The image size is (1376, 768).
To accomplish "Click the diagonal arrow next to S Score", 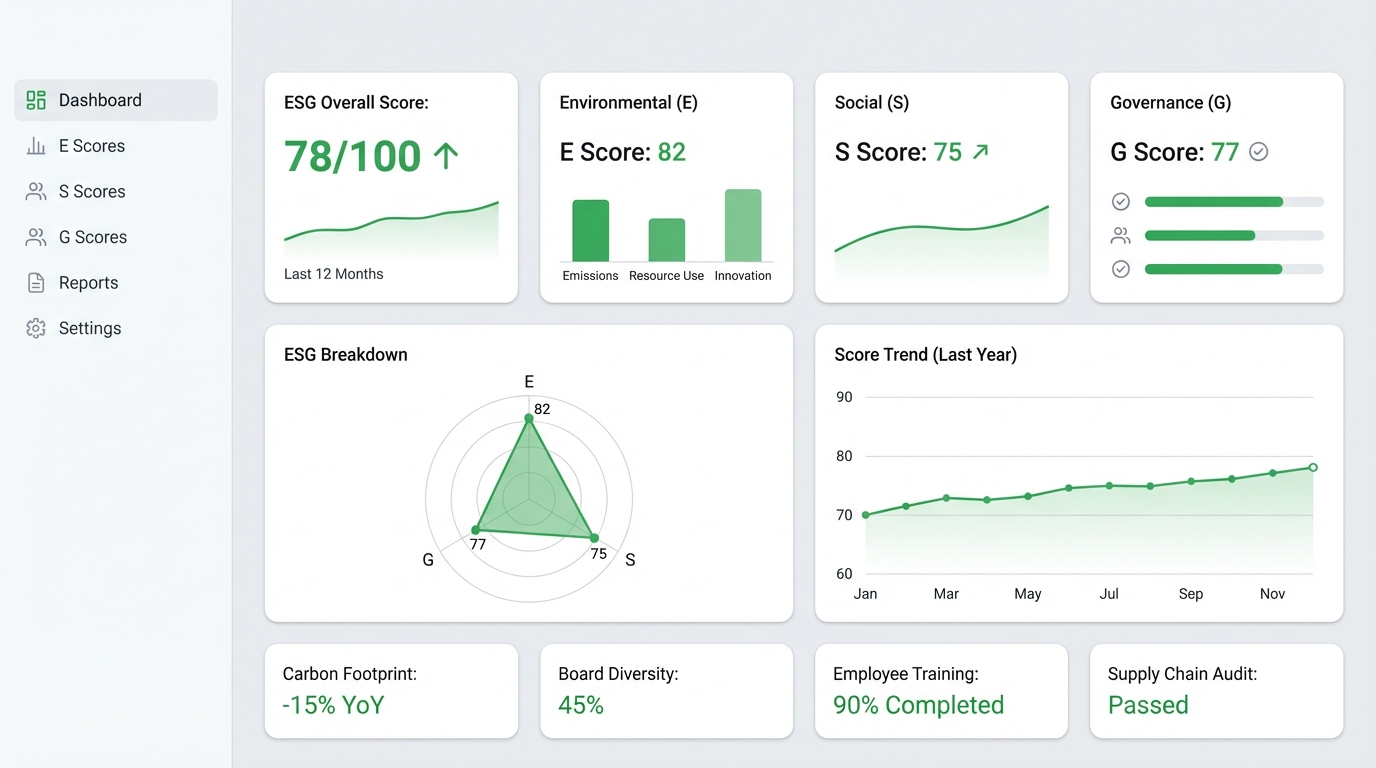I will [980, 152].
